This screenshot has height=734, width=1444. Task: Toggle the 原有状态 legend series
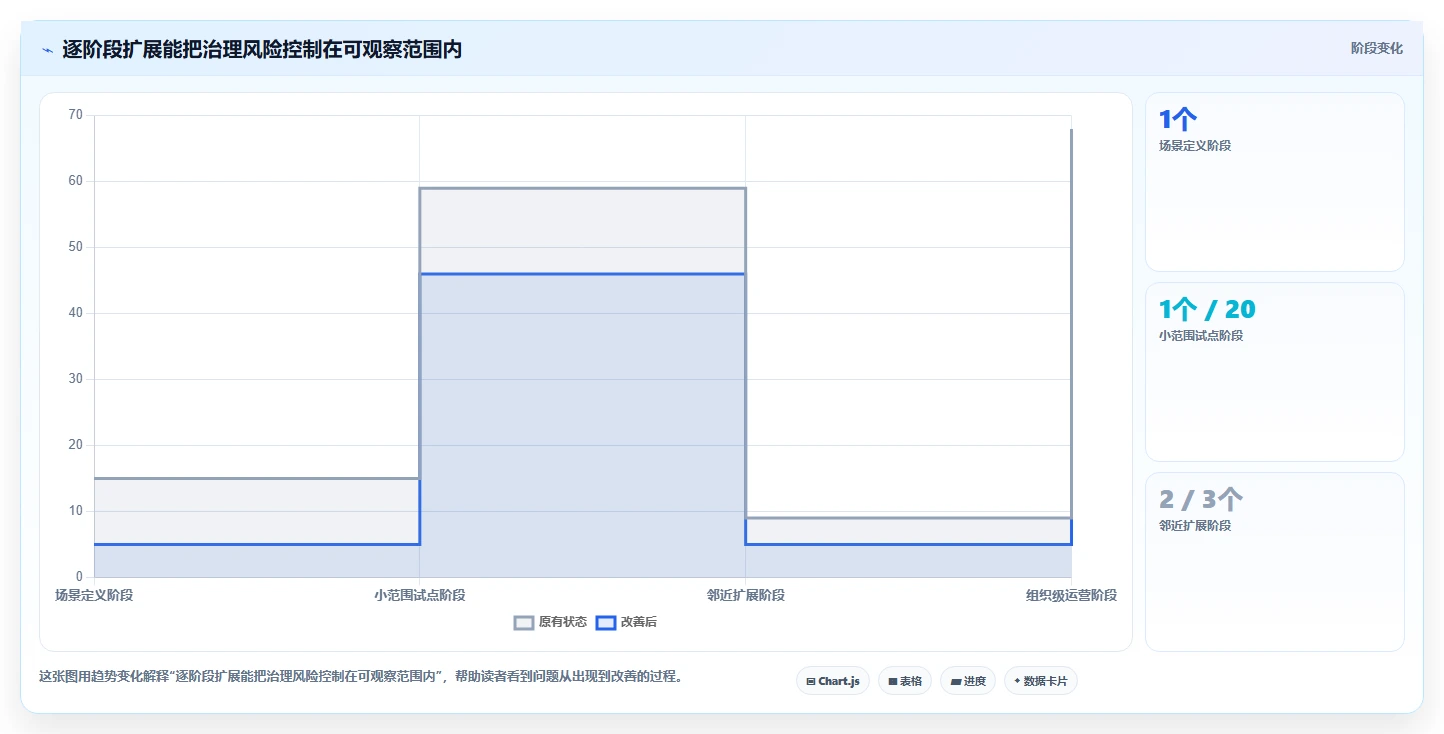click(x=551, y=622)
